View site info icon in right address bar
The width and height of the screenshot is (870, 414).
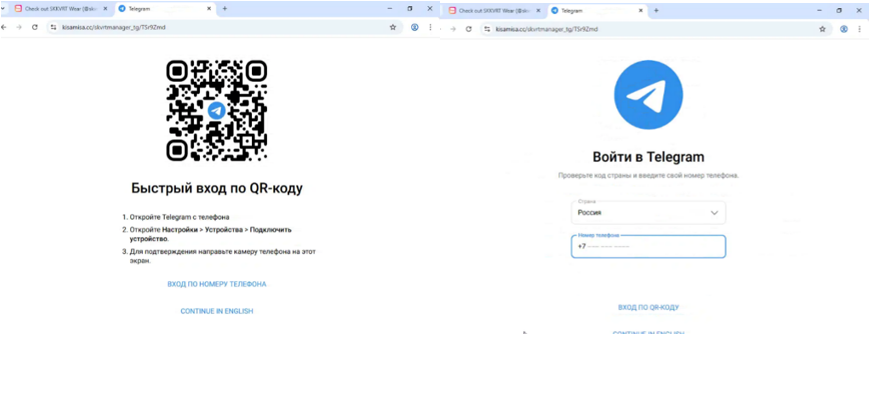[487, 29]
